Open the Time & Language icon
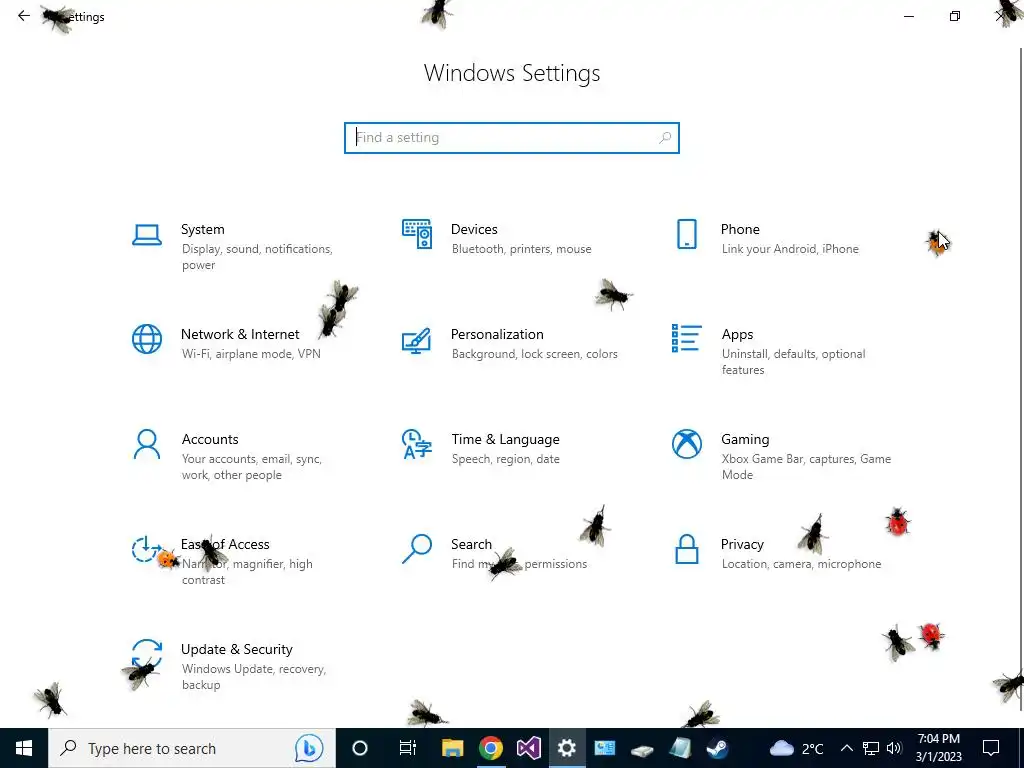1024x768 pixels. pos(417,444)
